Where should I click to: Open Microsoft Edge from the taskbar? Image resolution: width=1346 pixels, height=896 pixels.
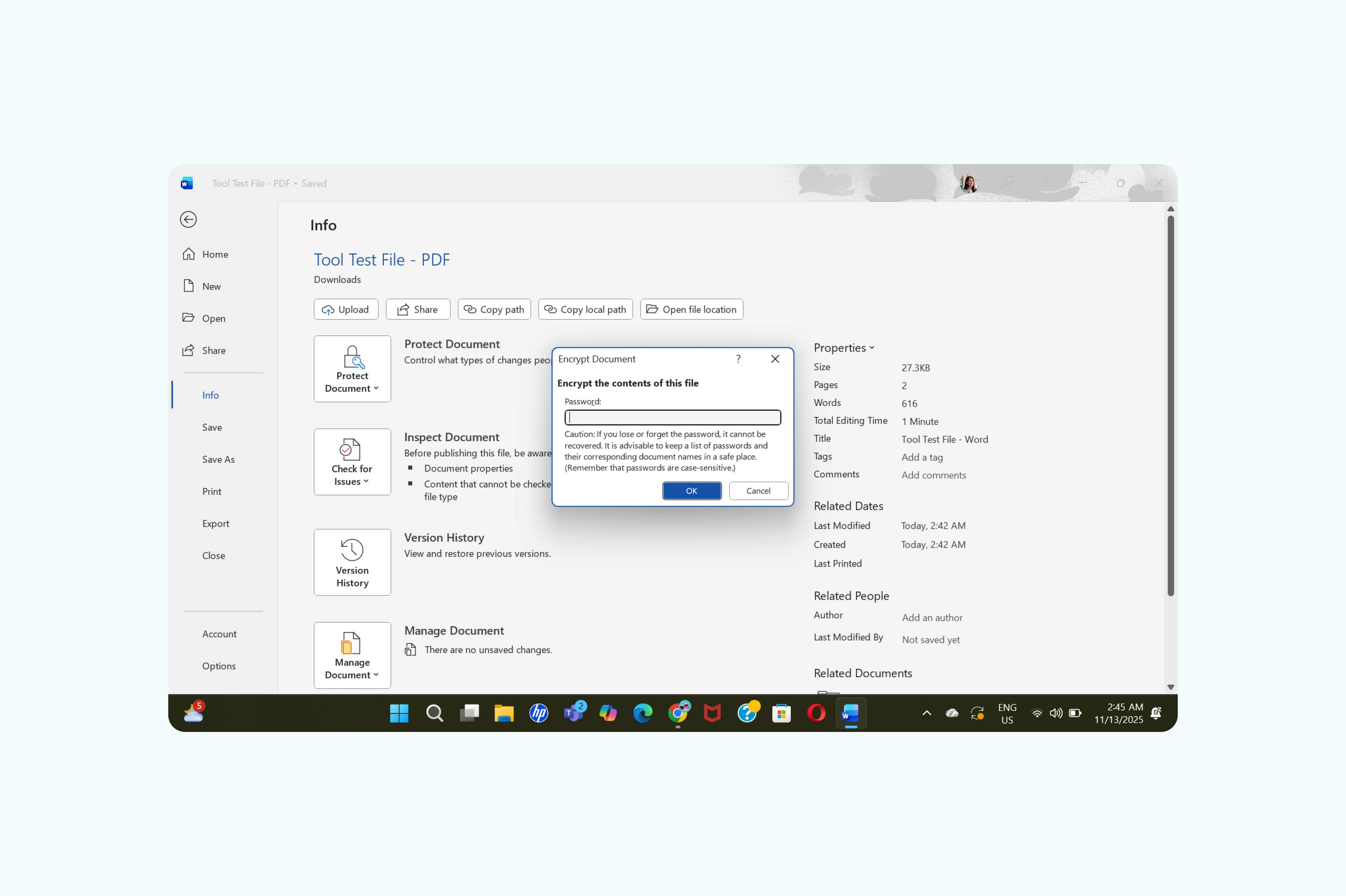(643, 713)
